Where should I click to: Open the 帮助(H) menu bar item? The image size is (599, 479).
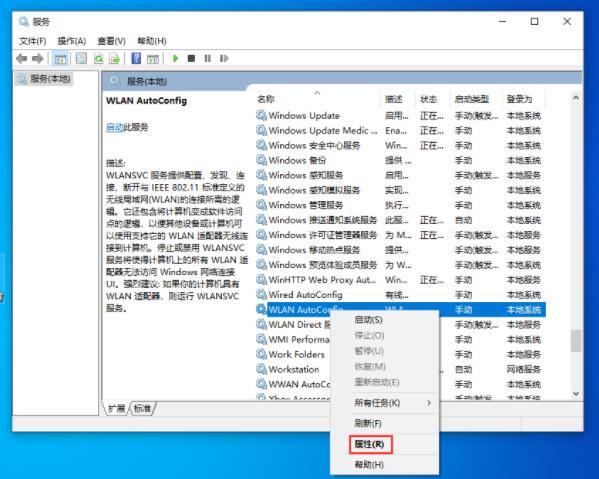pos(152,41)
